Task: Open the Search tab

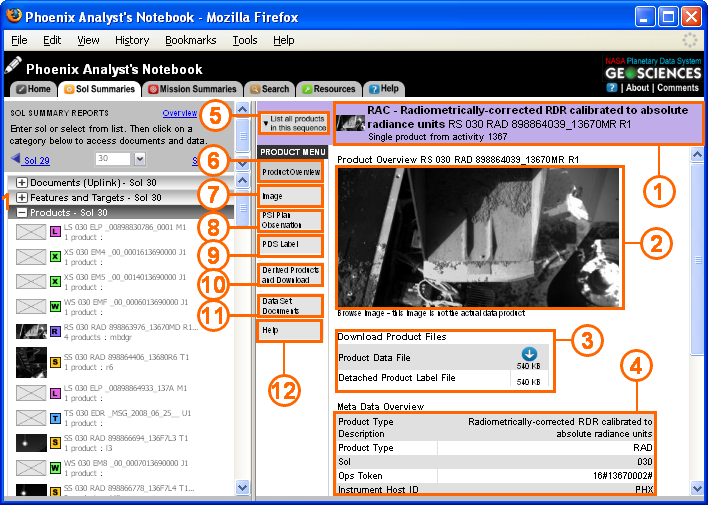Action: [x=268, y=89]
